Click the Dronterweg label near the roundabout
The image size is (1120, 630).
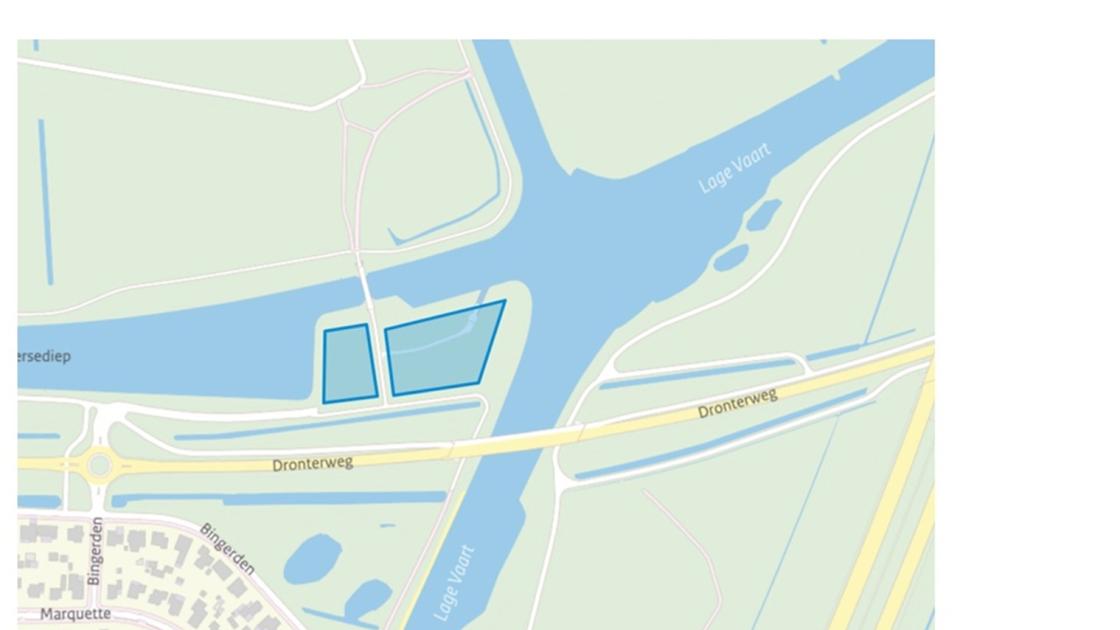(312, 464)
